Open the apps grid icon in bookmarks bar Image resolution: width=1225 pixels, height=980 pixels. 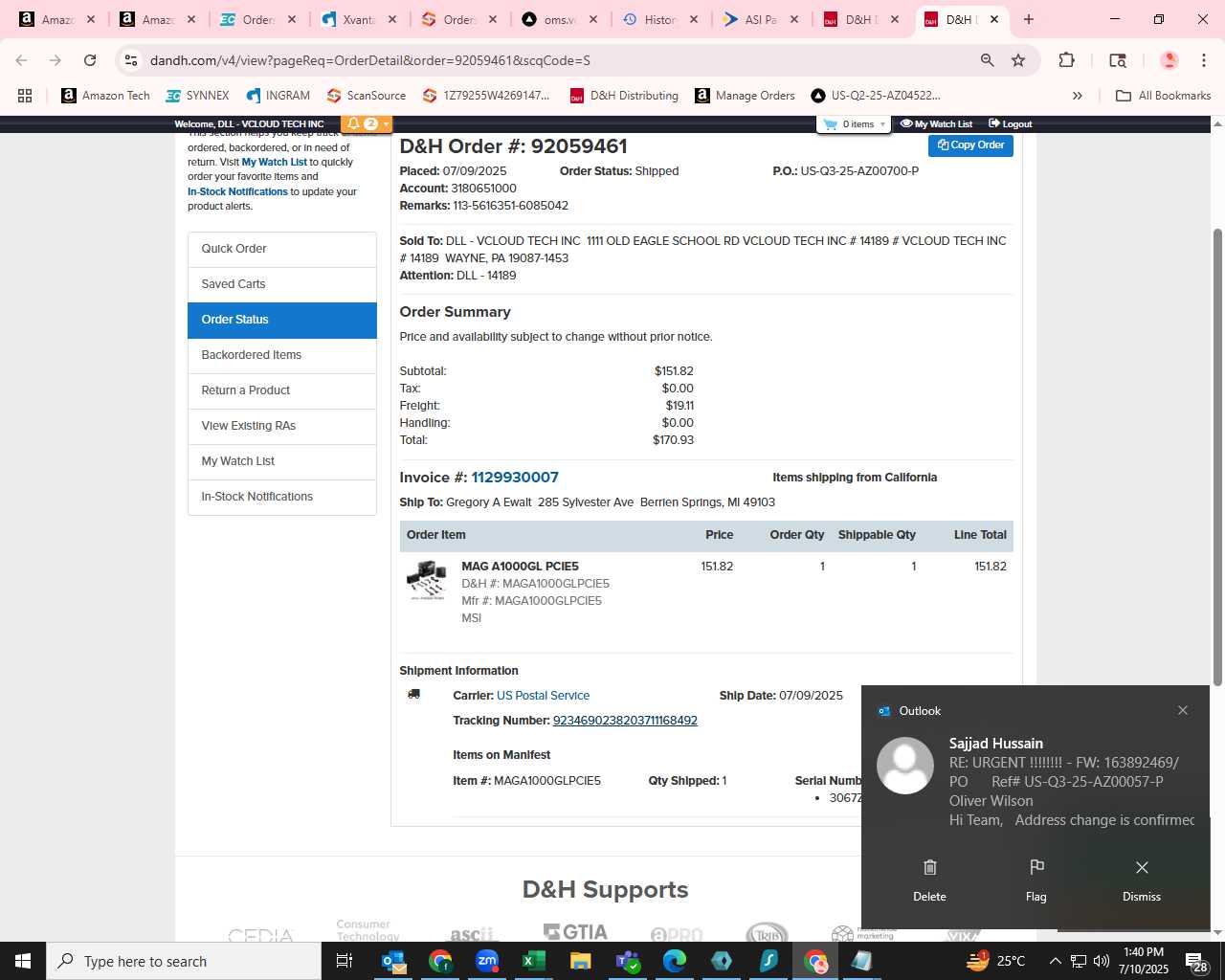point(25,96)
